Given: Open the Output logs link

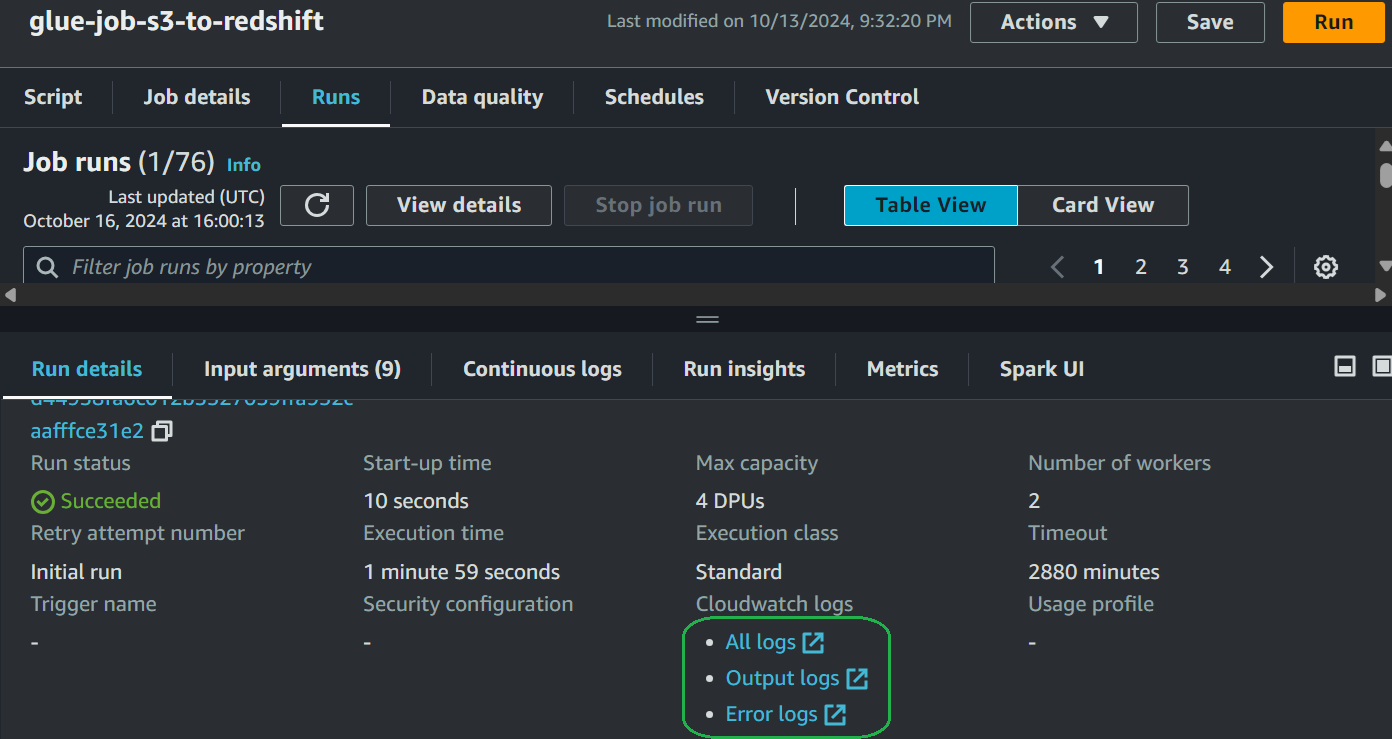Looking at the screenshot, I should pos(782,679).
